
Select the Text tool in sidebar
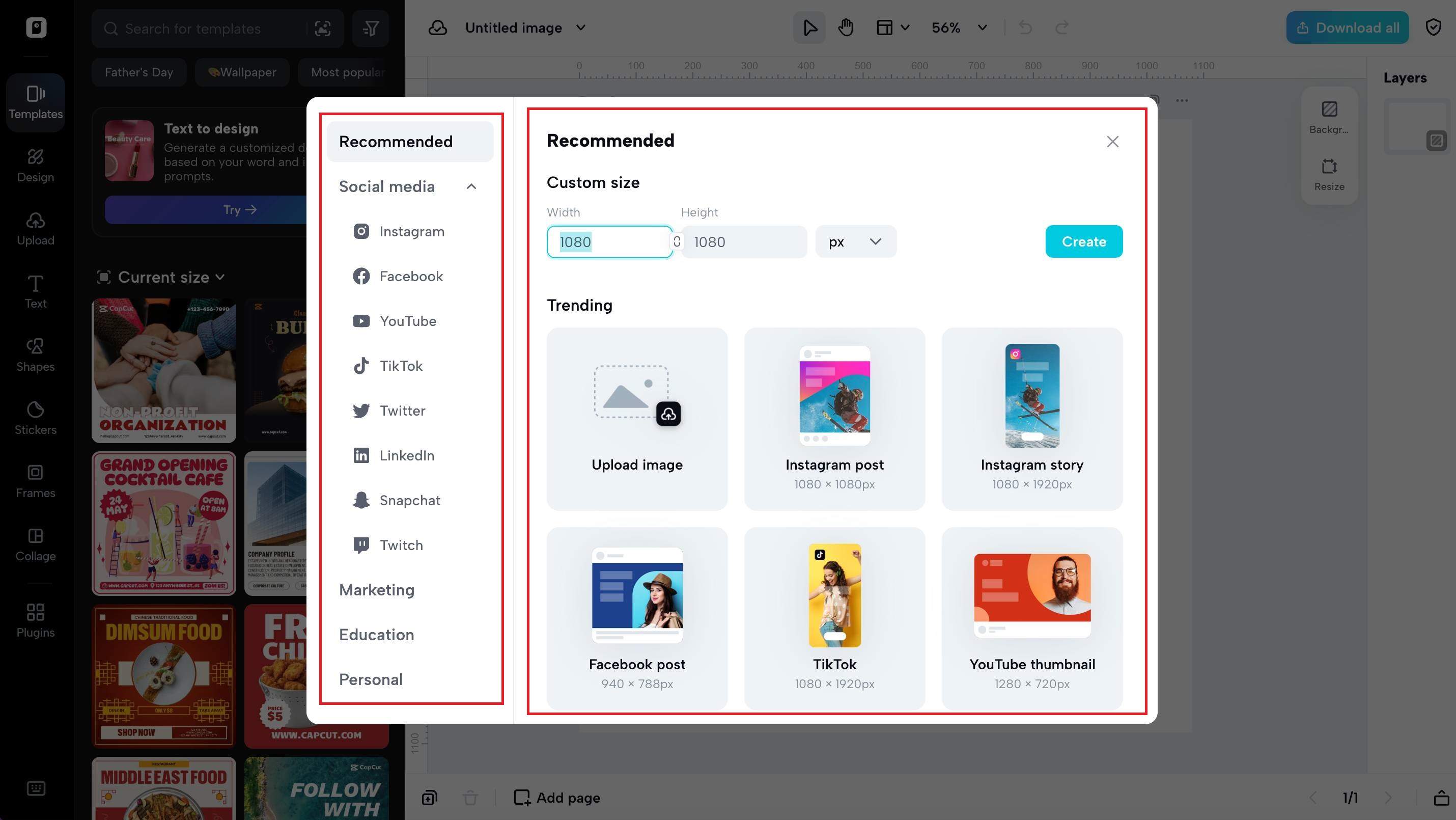pyautogui.click(x=36, y=292)
